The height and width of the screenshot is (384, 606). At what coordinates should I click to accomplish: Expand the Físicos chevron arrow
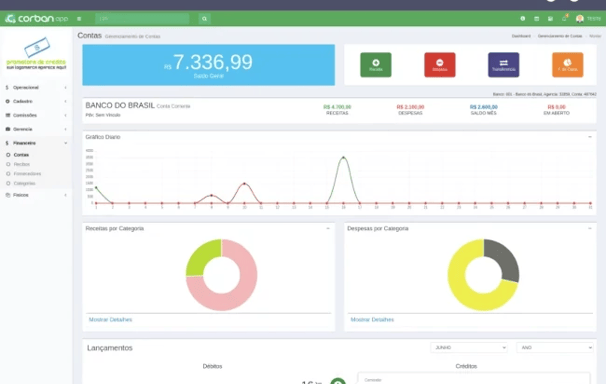[x=65, y=195]
